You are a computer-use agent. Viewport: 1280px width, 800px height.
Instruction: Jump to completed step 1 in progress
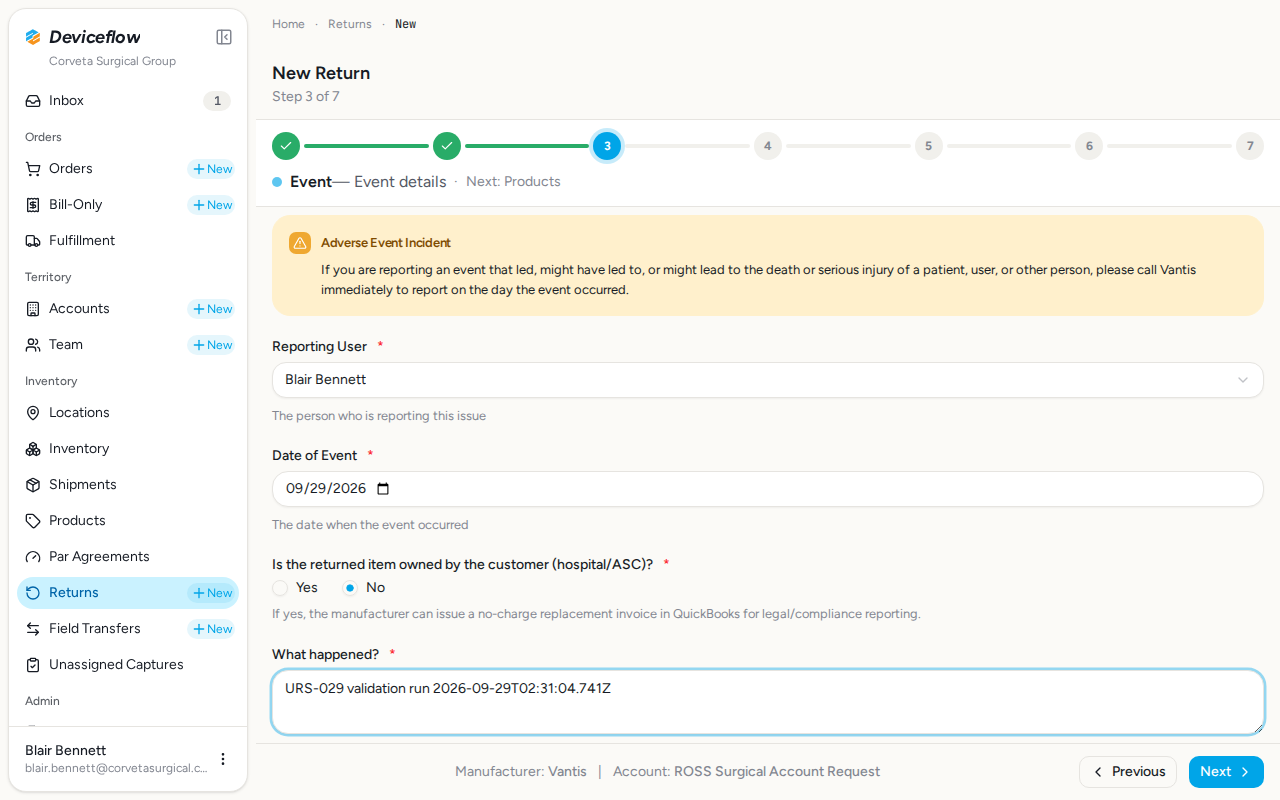[x=286, y=146]
